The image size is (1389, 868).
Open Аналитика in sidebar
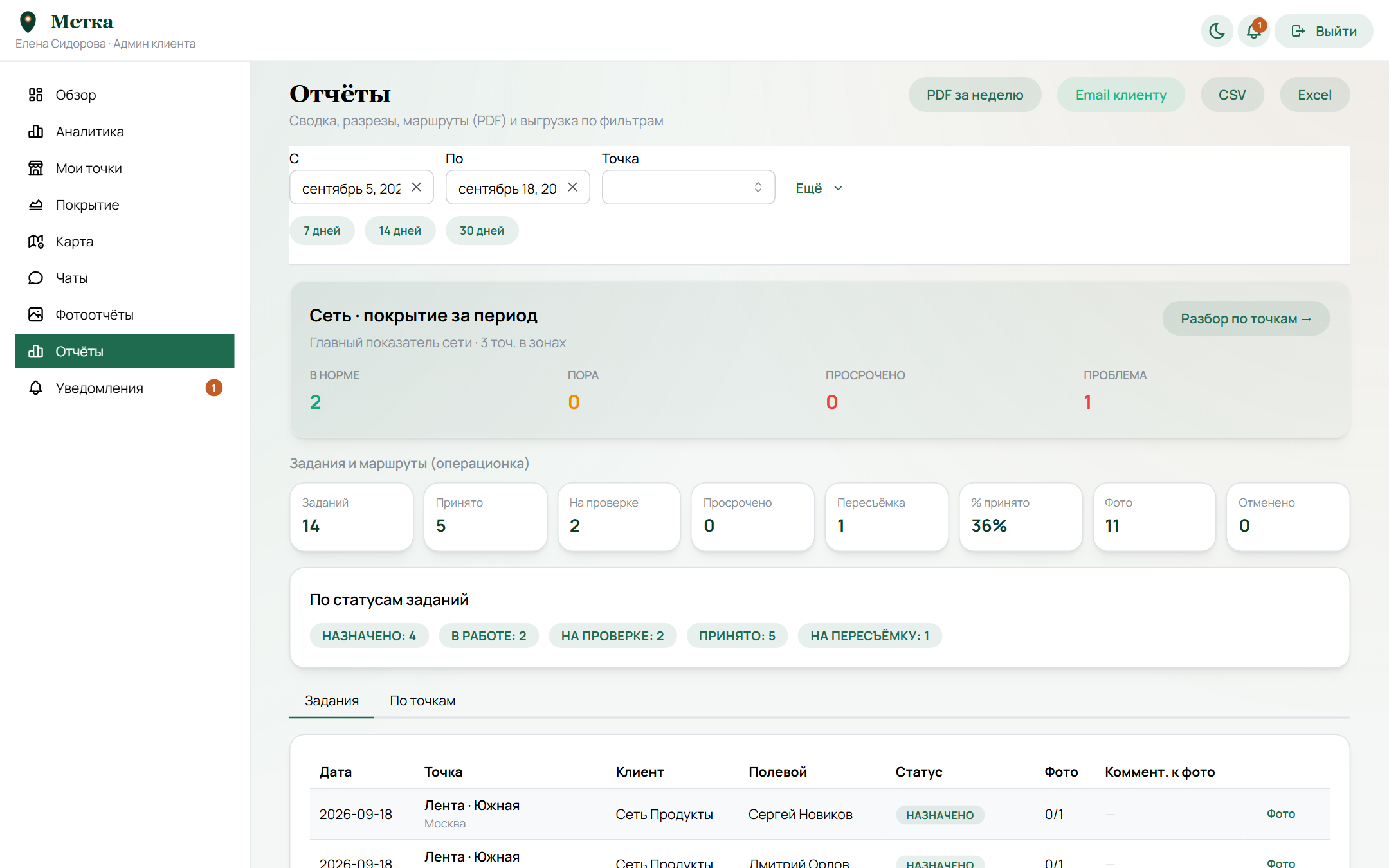[x=125, y=131]
